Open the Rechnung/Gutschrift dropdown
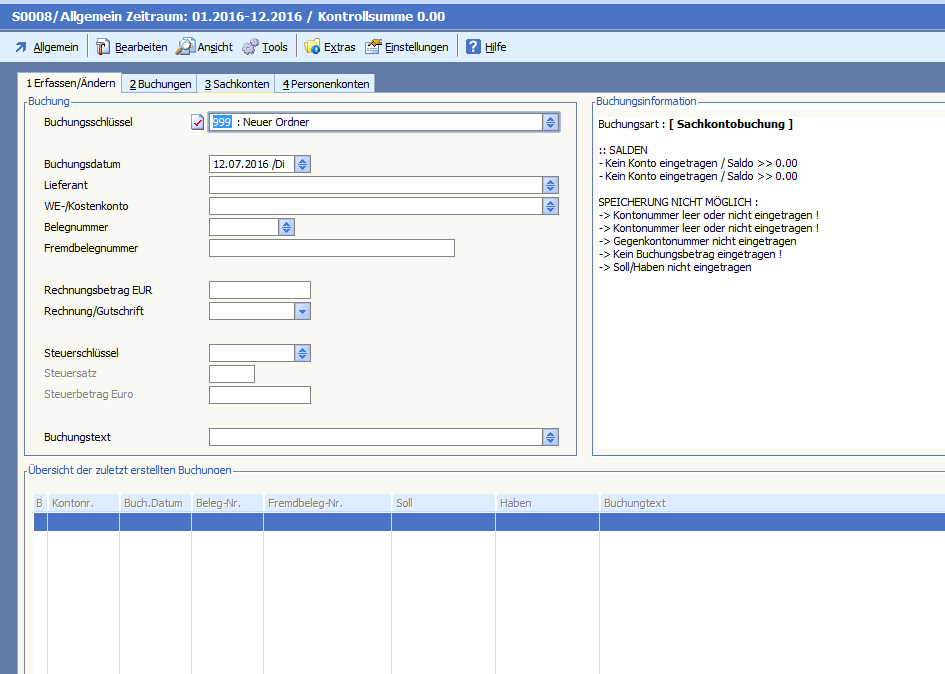The width and height of the screenshot is (945, 674). 302,311
